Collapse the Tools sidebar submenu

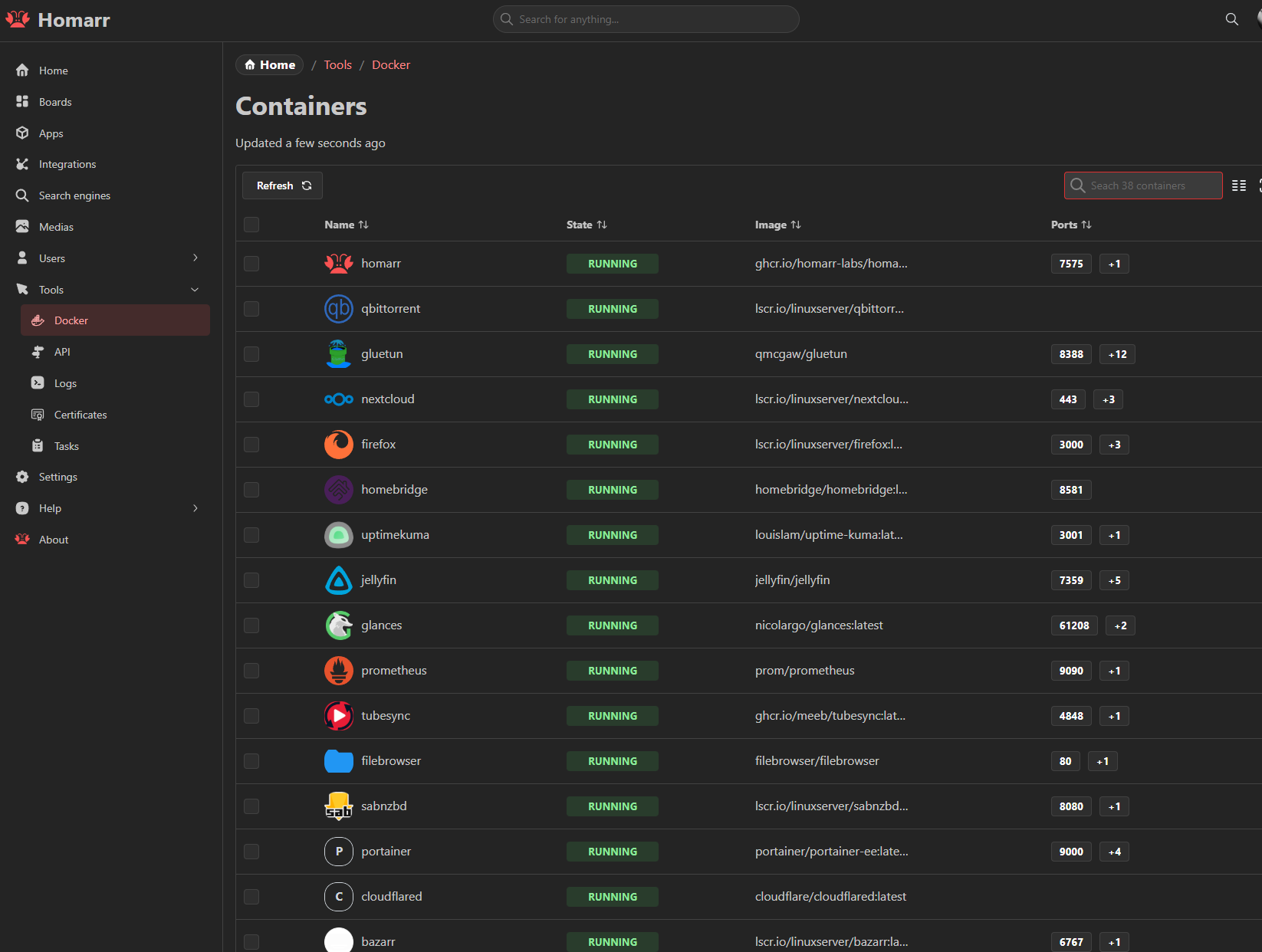coord(195,290)
